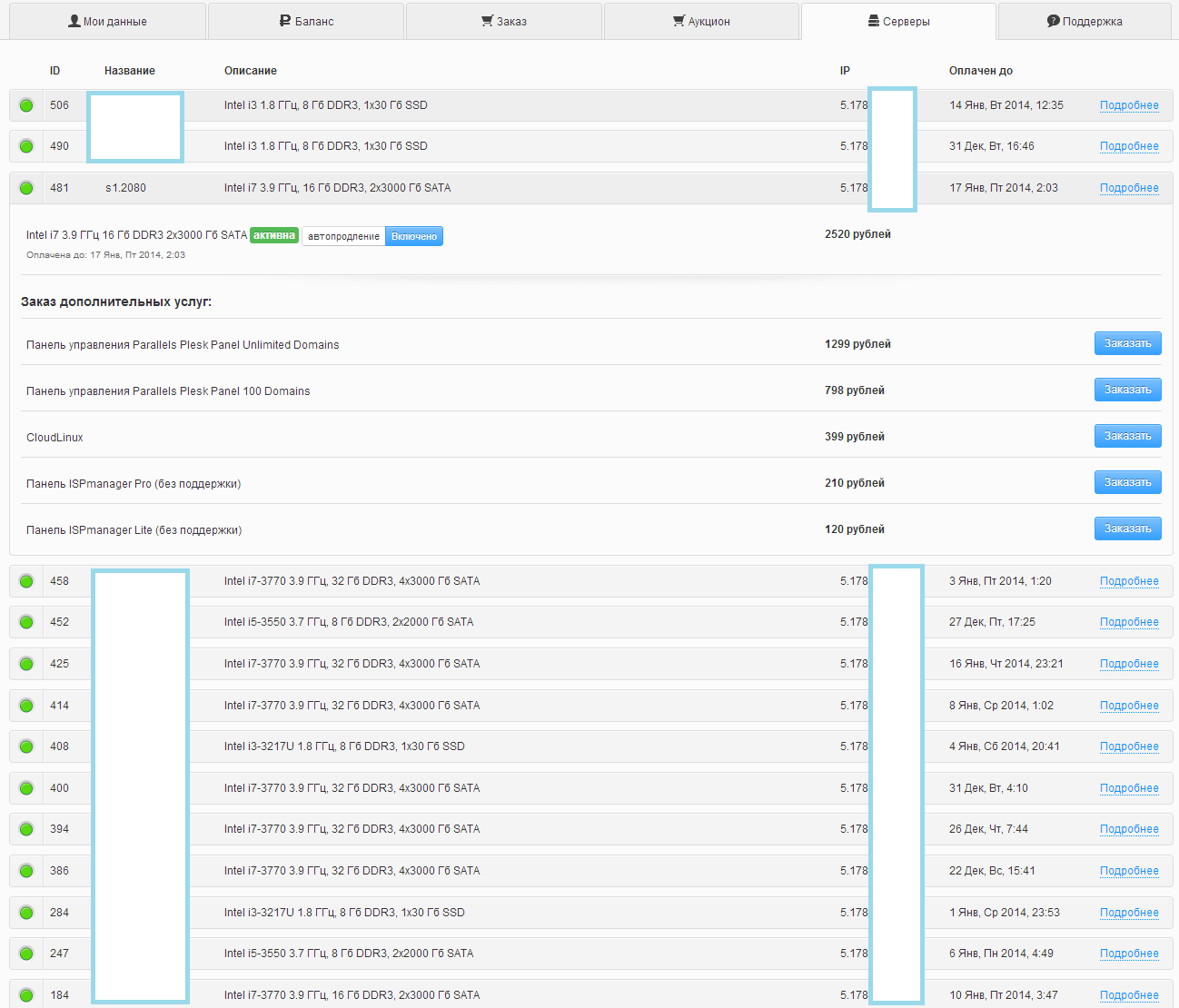Click green status icon for server 506
The image size is (1179, 1008).
pyautogui.click(x=26, y=105)
